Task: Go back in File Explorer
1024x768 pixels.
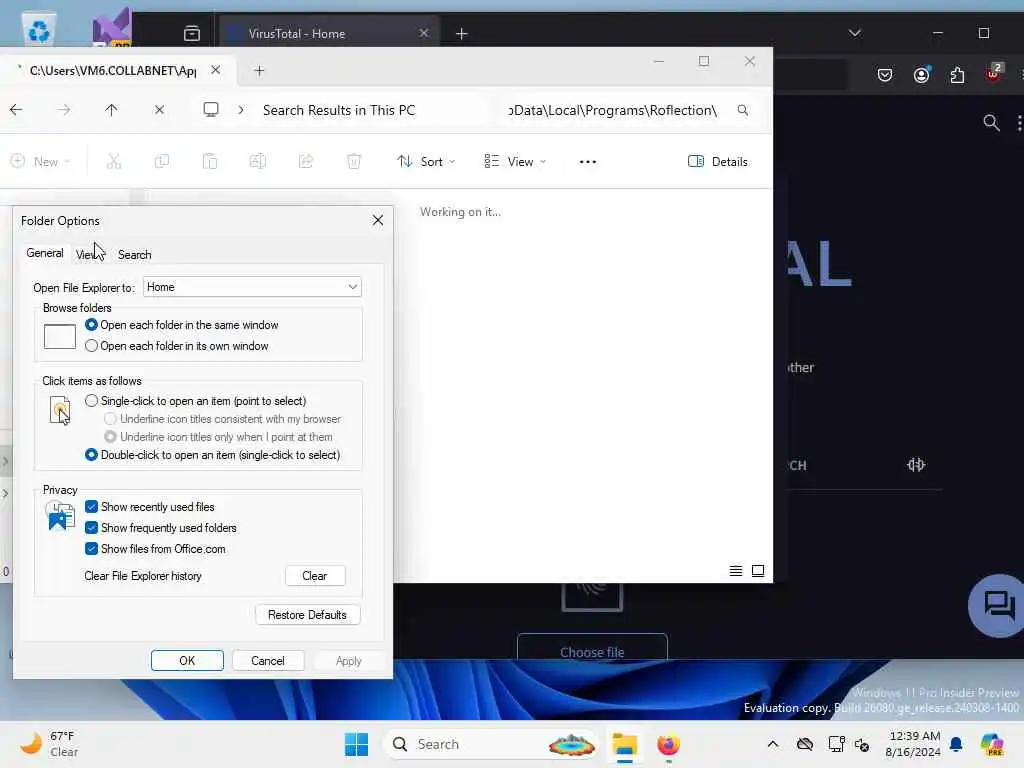Action: 16,110
